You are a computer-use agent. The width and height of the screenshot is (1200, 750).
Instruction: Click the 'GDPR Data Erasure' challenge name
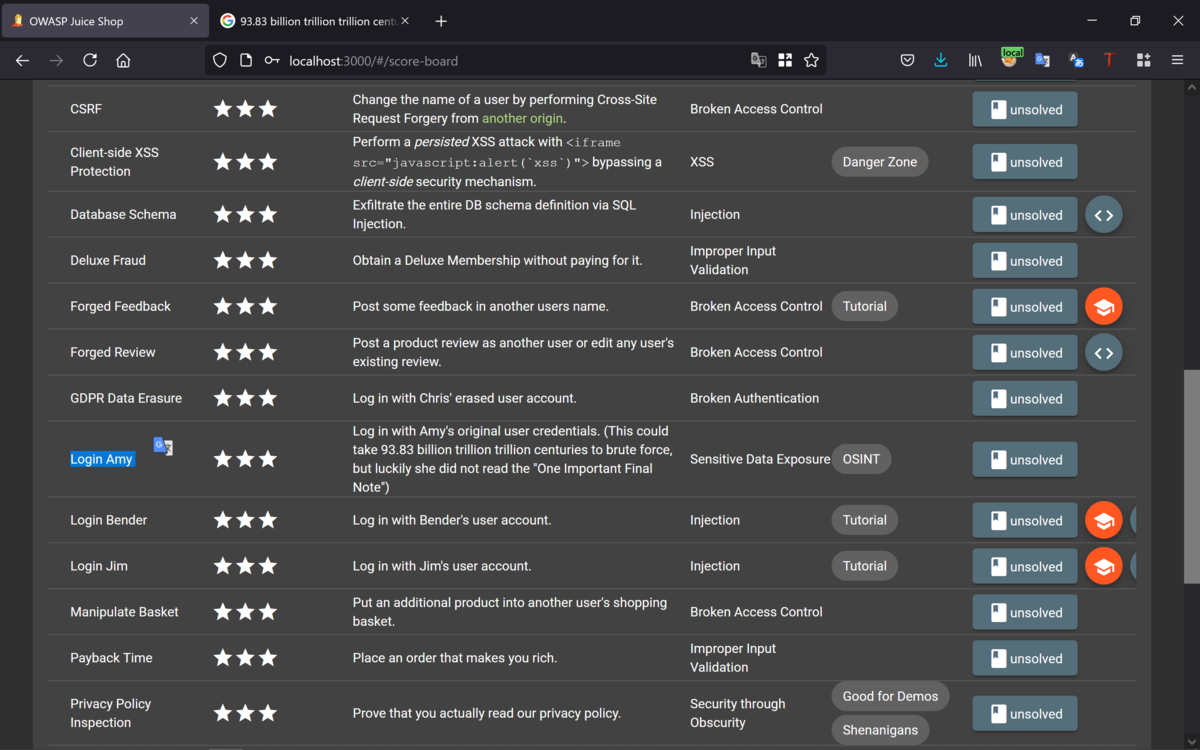[x=126, y=398]
